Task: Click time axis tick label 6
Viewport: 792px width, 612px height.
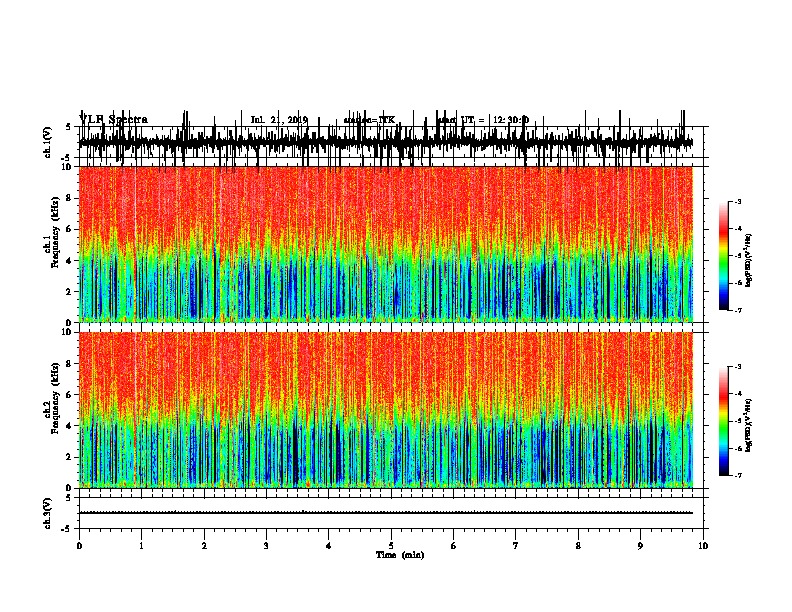Action: click(x=454, y=546)
